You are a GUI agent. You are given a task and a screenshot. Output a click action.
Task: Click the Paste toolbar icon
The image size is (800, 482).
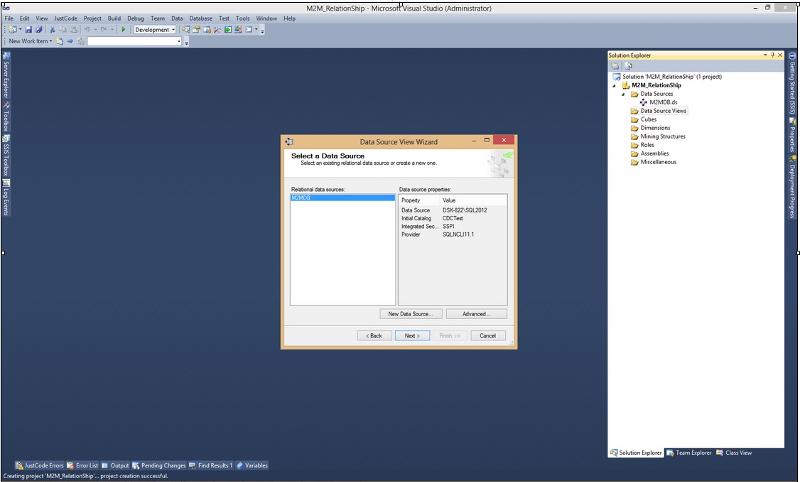pos(74,30)
